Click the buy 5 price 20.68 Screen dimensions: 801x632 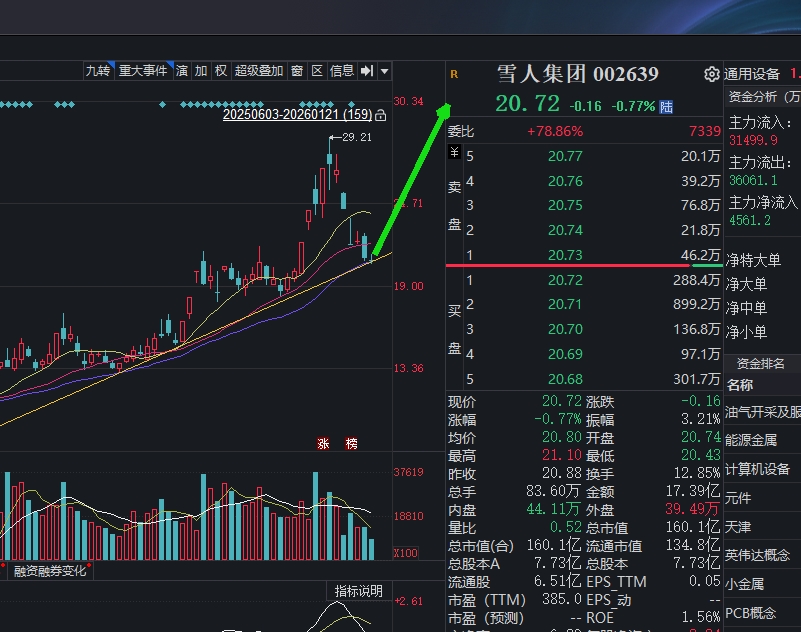565,379
